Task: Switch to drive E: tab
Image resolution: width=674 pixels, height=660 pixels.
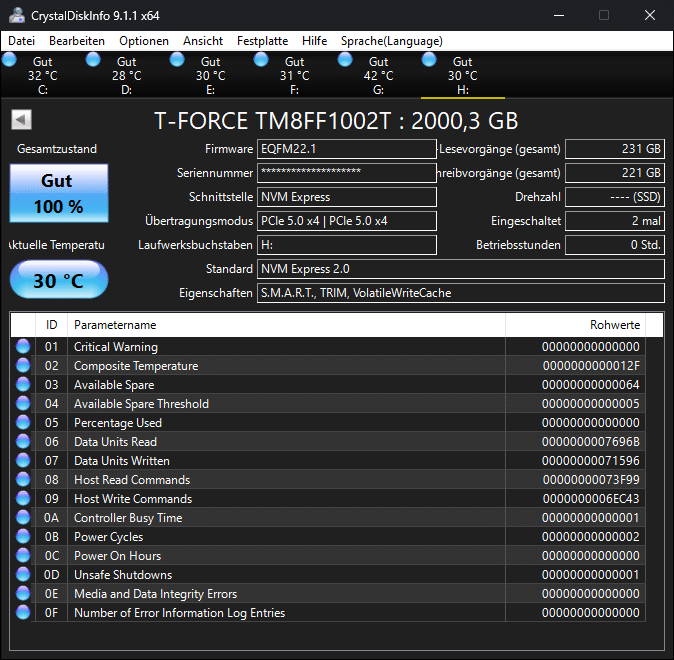Action: point(210,76)
